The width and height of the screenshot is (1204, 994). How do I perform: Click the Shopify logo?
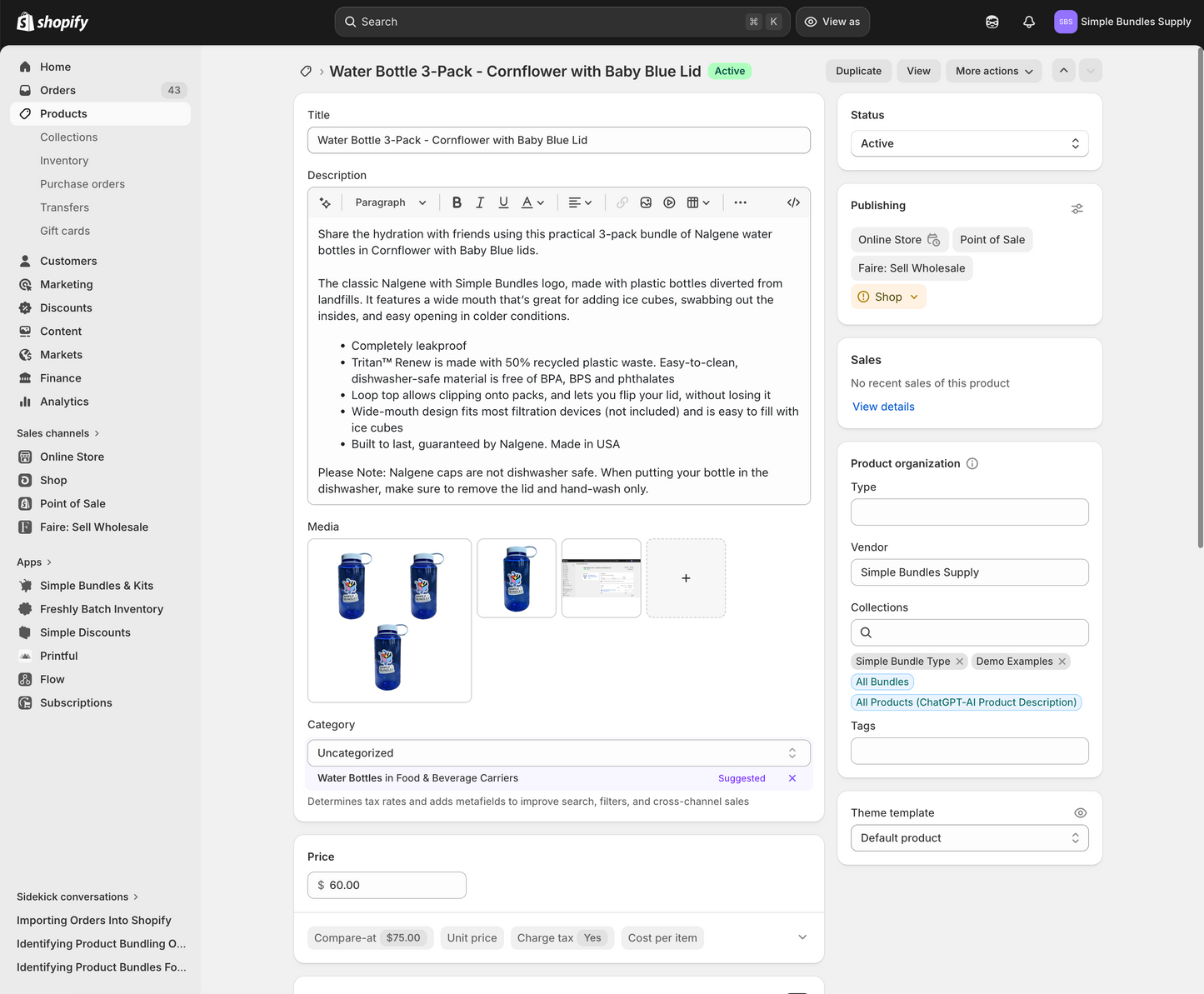tap(52, 22)
